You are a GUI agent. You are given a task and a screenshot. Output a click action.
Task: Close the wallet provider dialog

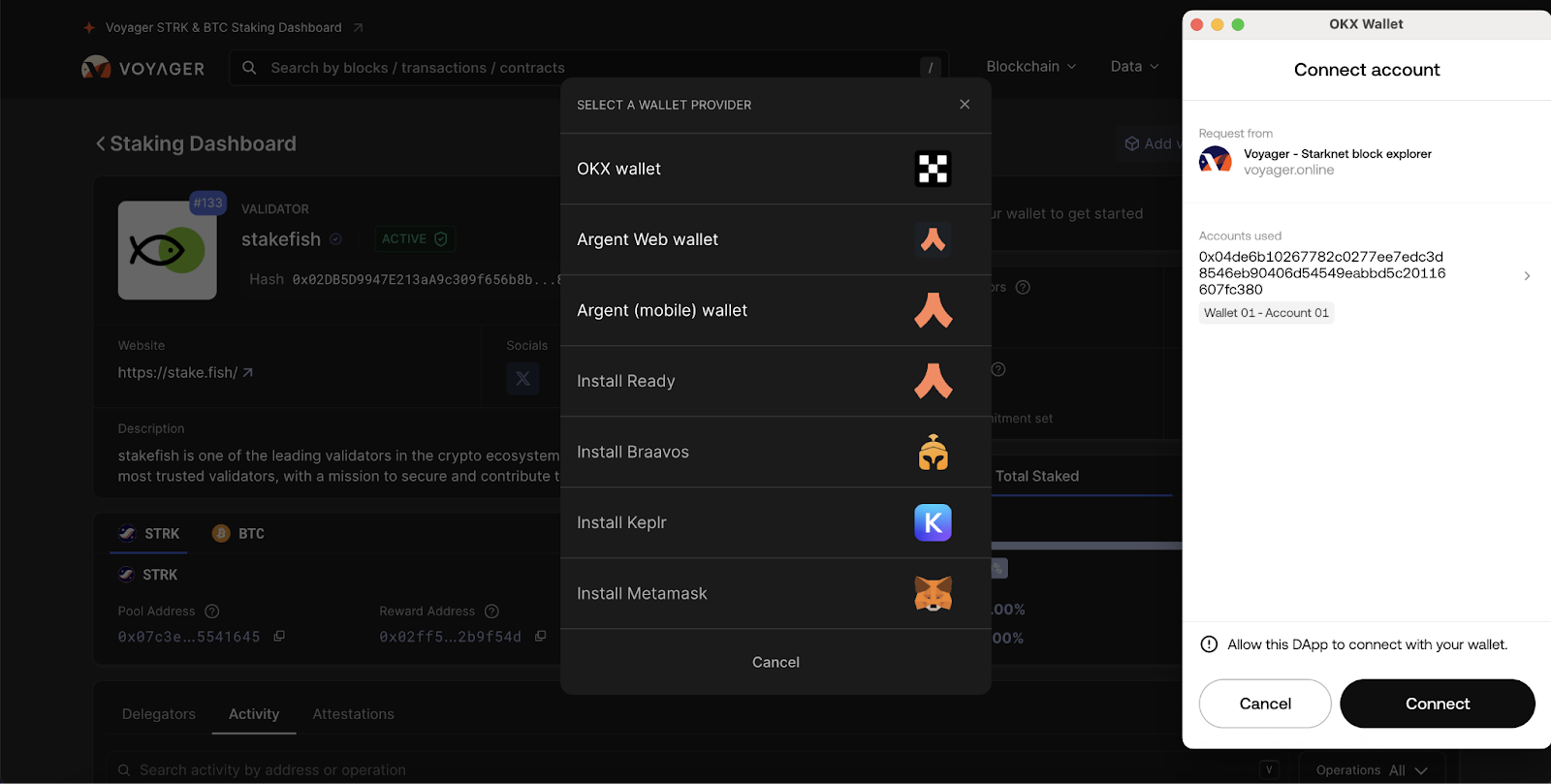pos(965,105)
